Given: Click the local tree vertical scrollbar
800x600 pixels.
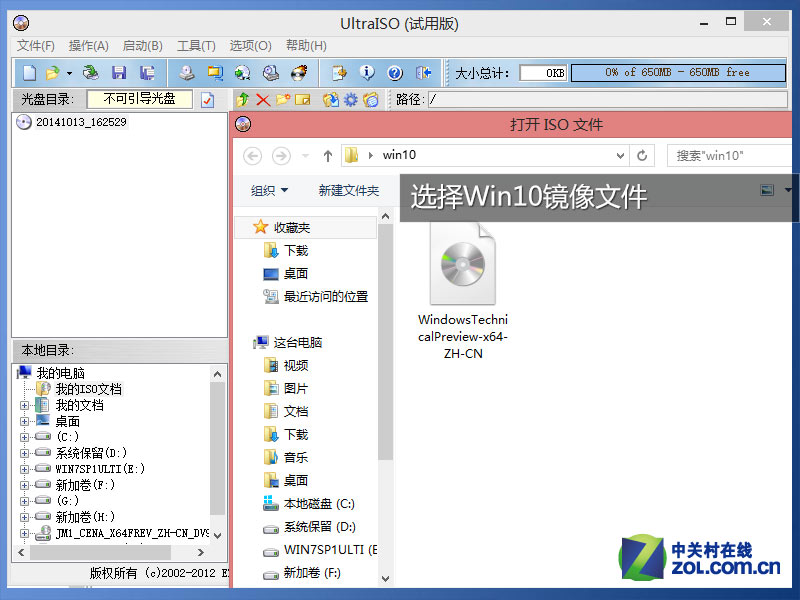Looking at the screenshot, I should 217,449.
